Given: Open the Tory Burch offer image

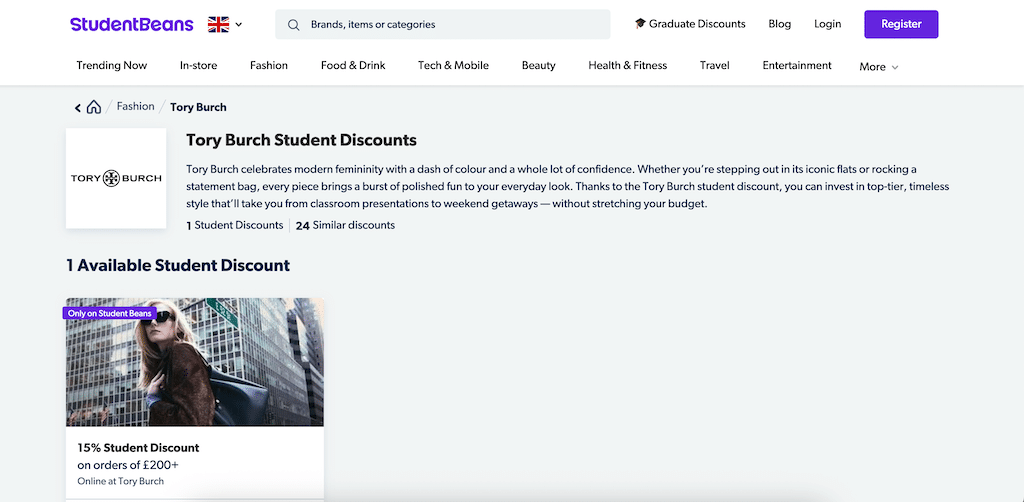Looking at the screenshot, I should pos(195,362).
